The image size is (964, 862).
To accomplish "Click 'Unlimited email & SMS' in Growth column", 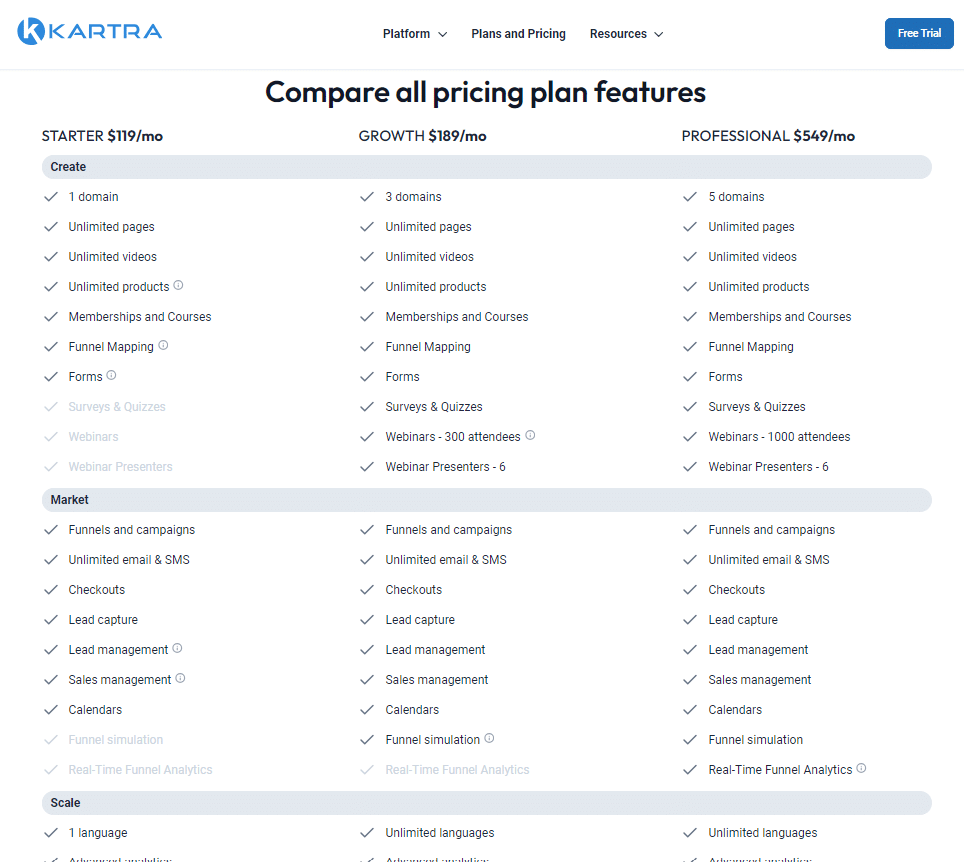I will 446,560.
